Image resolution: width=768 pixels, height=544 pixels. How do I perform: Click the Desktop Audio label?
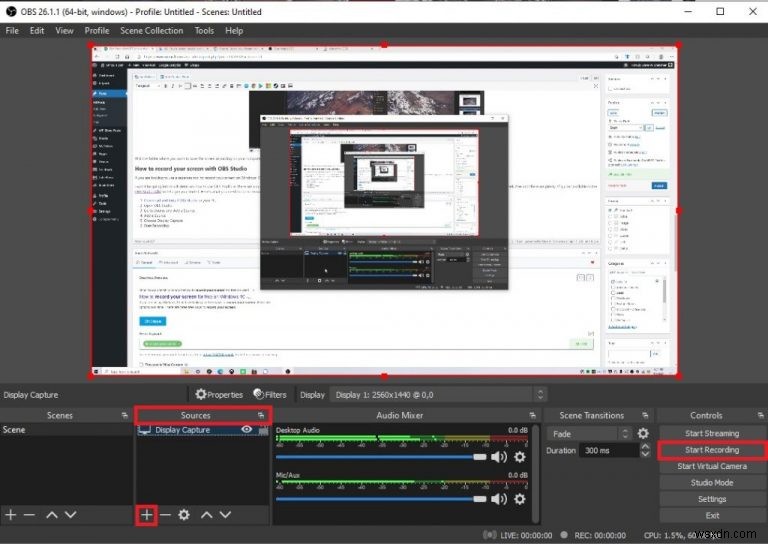[x=297, y=430]
